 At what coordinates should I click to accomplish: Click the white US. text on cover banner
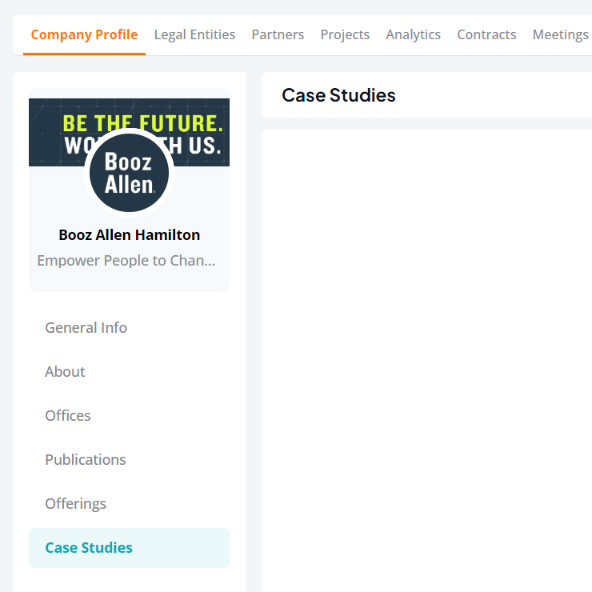pyautogui.click(x=204, y=146)
